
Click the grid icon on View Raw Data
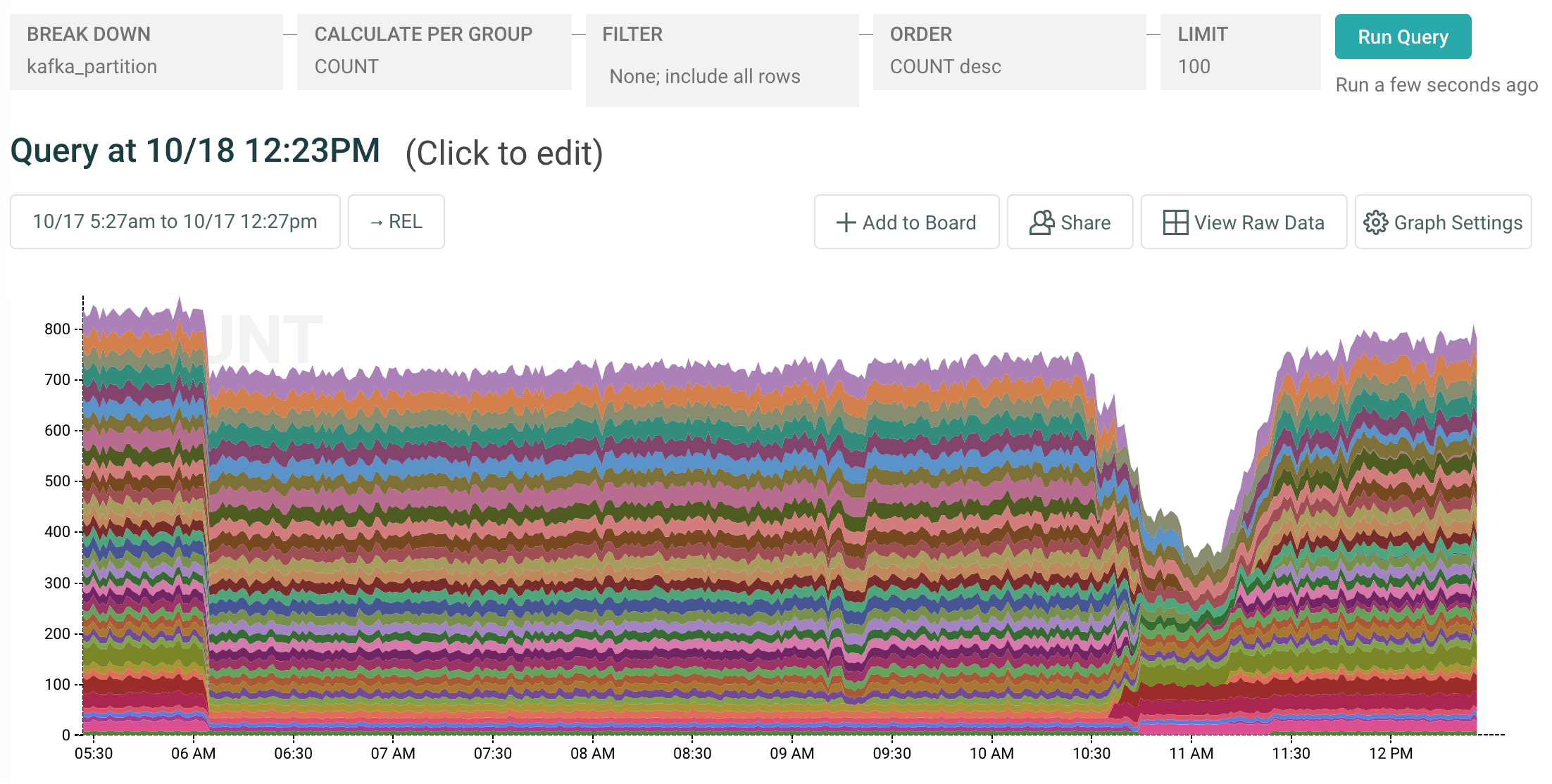click(1175, 222)
